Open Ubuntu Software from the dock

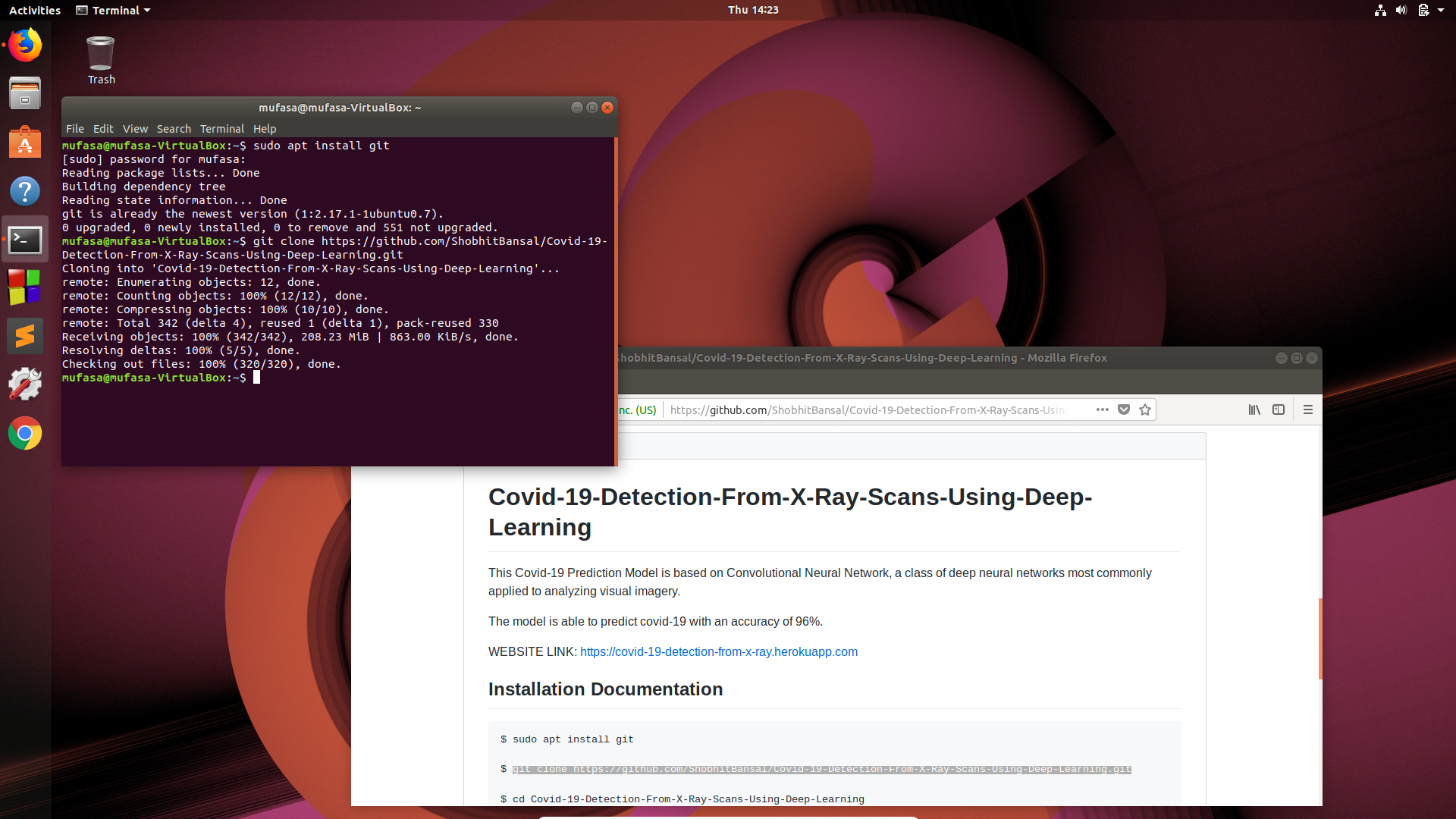click(25, 142)
